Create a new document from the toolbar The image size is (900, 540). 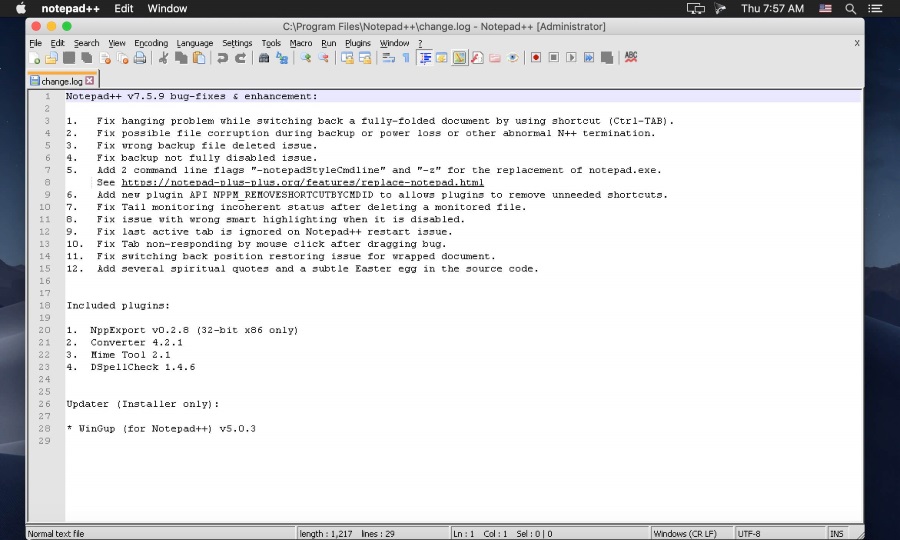point(34,58)
